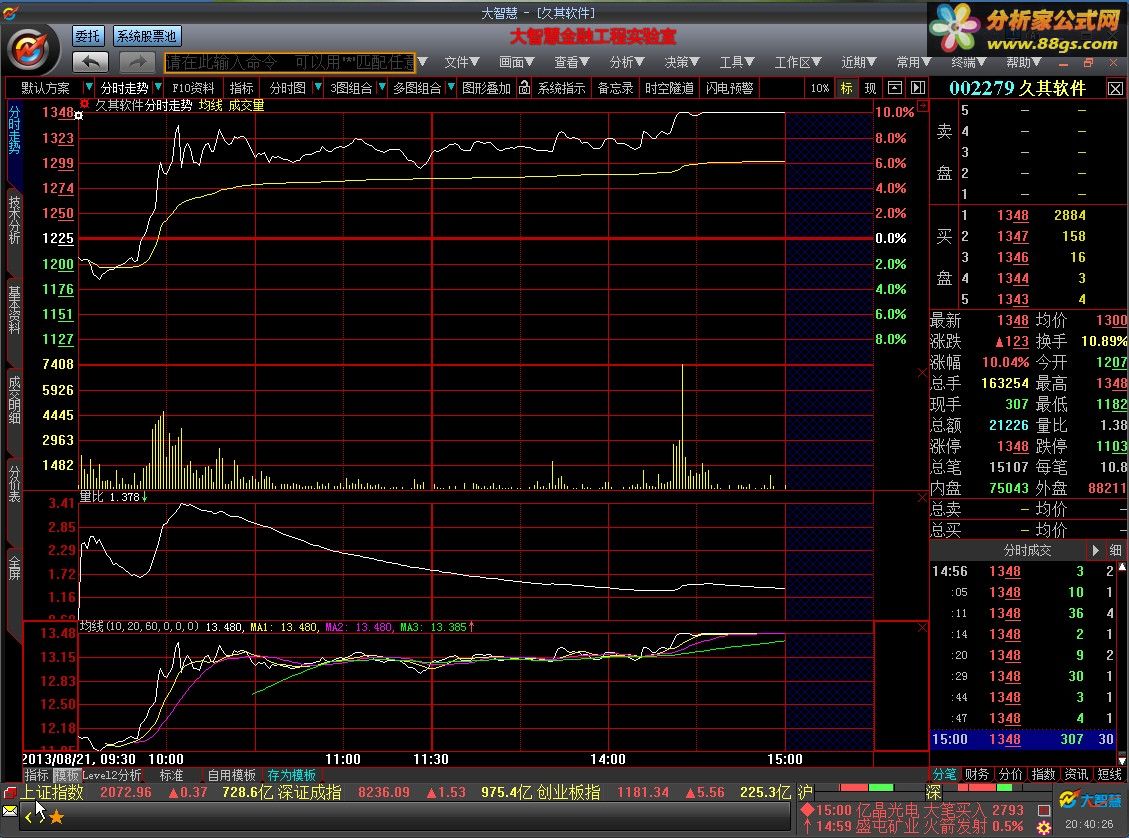This screenshot has height=838, width=1129.
Task: Open the 分析 menu dropdown
Action: click(626, 63)
